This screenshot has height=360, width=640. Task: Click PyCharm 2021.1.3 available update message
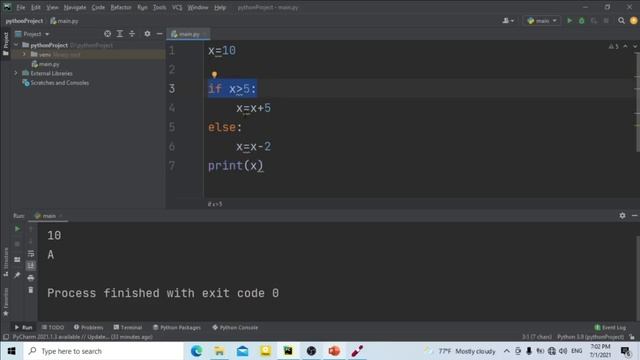[x=82, y=337]
